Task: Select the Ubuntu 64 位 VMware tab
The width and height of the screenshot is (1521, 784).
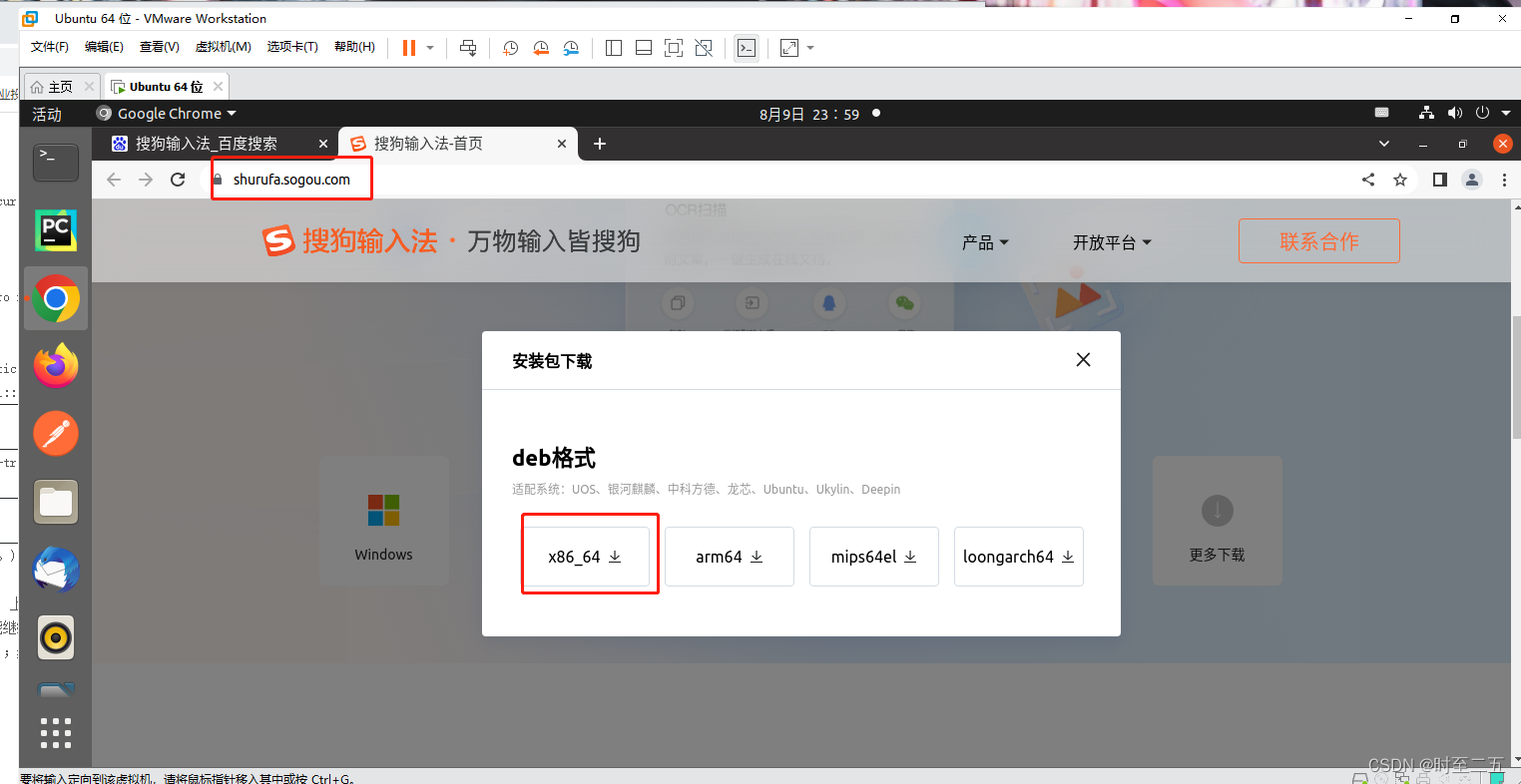Action: pyautogui.click(x=167, y=87)
